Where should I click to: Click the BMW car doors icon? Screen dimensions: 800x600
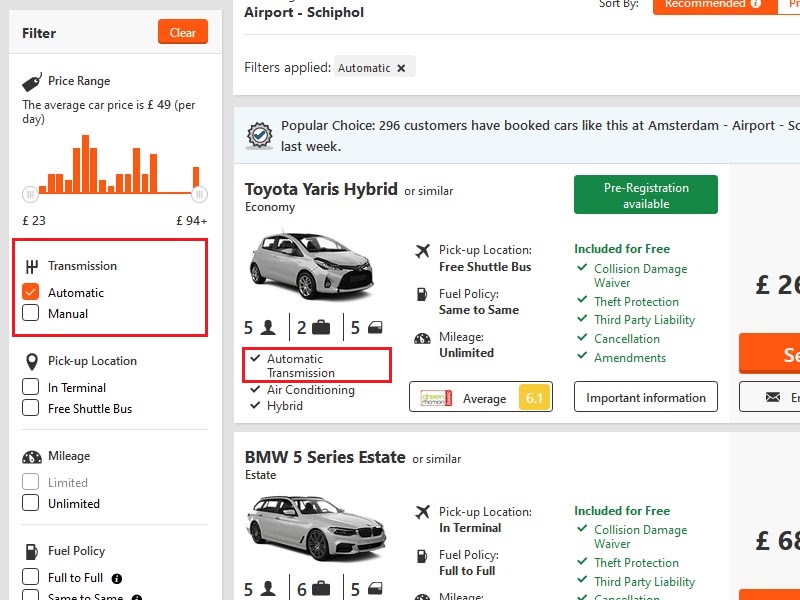point(375,589)
